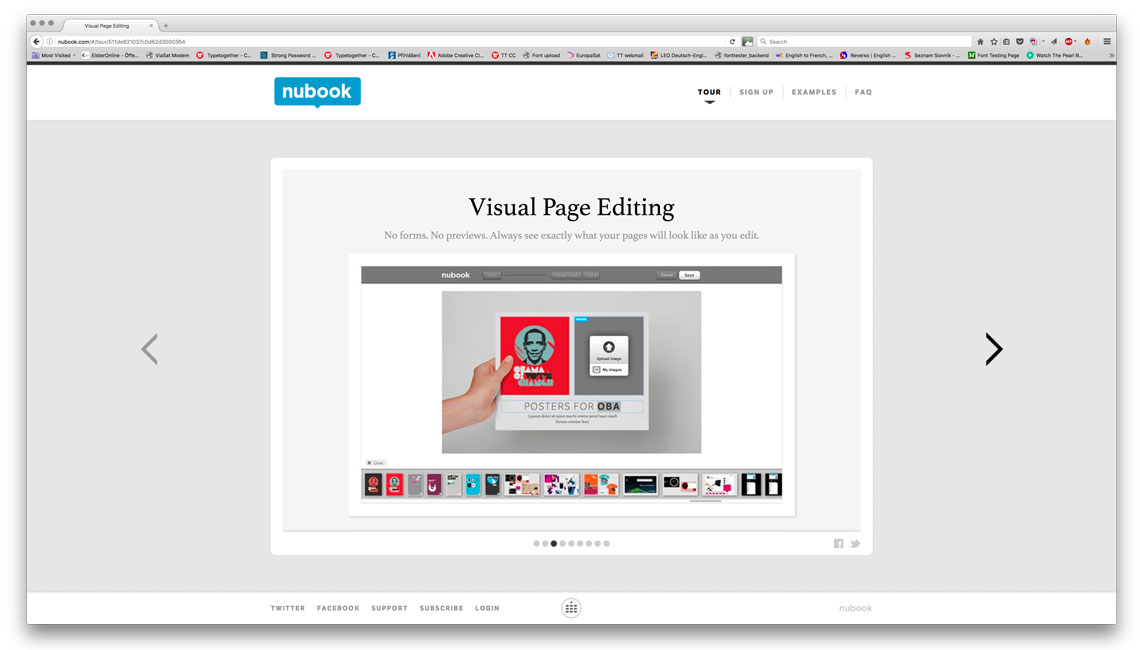Open the LOGIN footer link
This screenshot has width=1140, height=650.
click(487, 608)
